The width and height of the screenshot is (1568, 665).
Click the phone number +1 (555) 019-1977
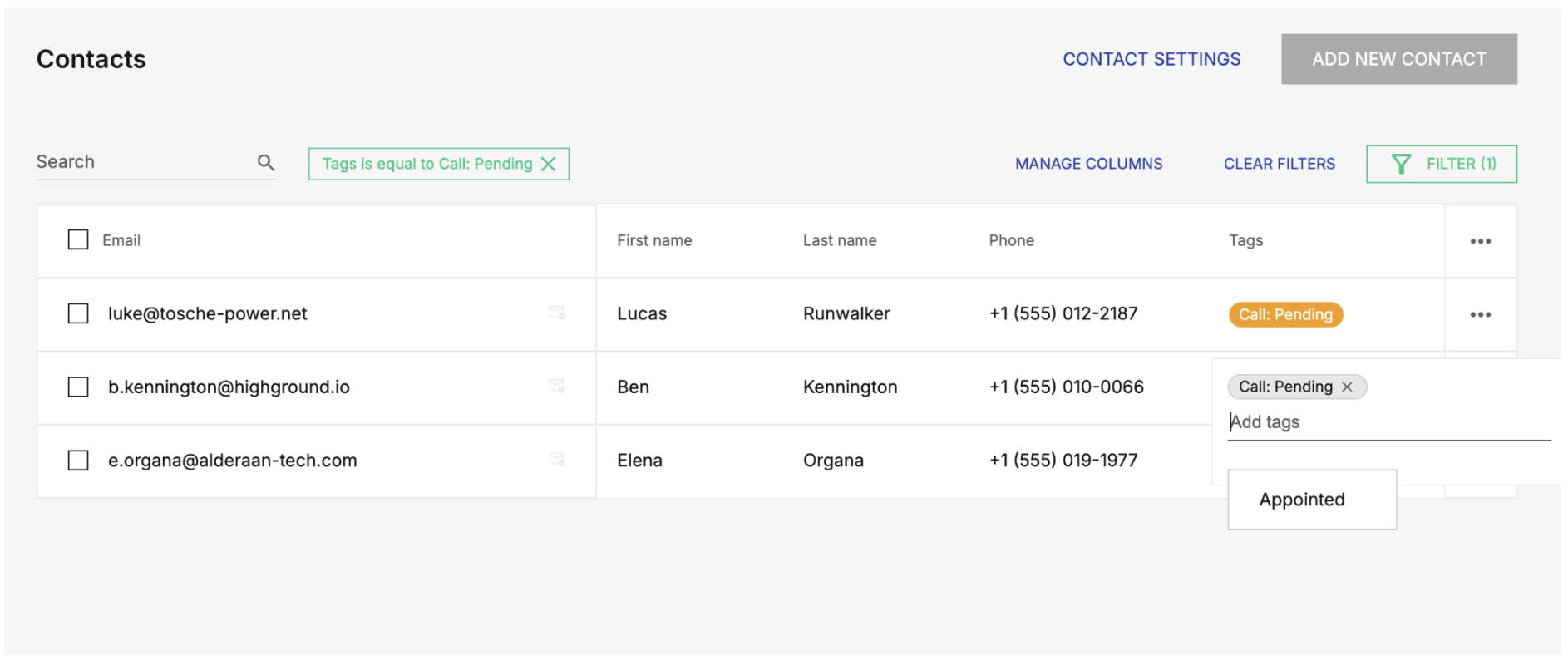pos(1063,460)
